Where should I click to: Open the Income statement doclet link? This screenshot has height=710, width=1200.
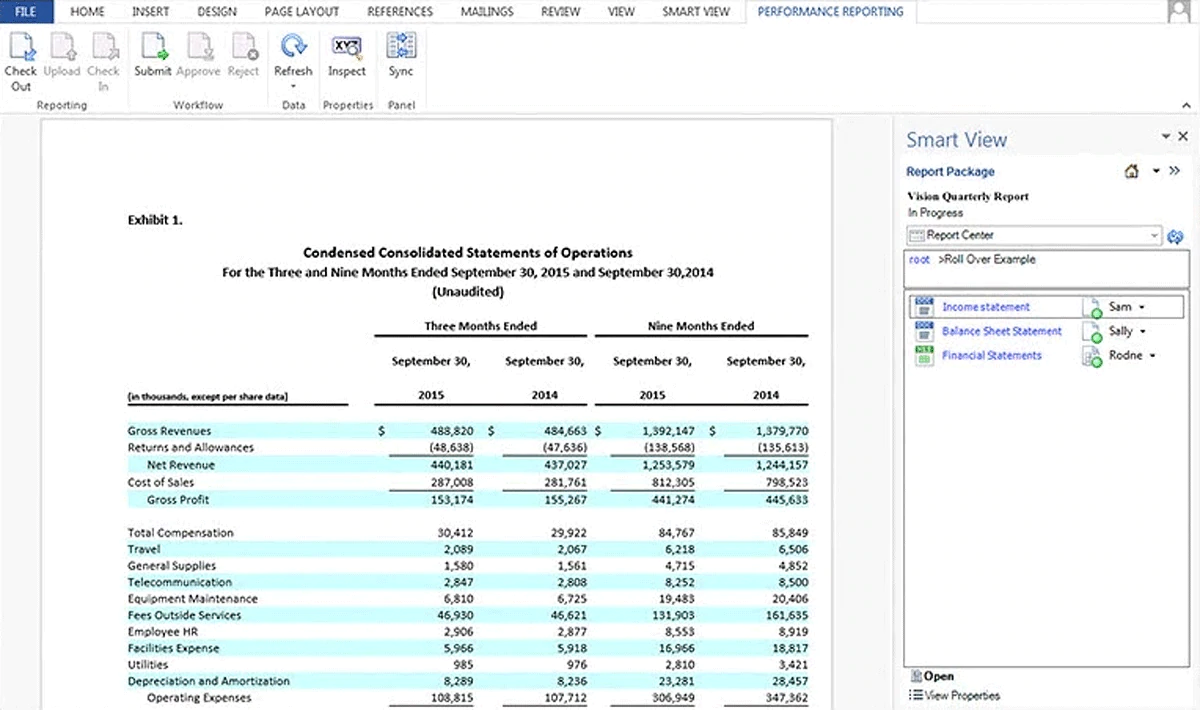coord(985,307)
